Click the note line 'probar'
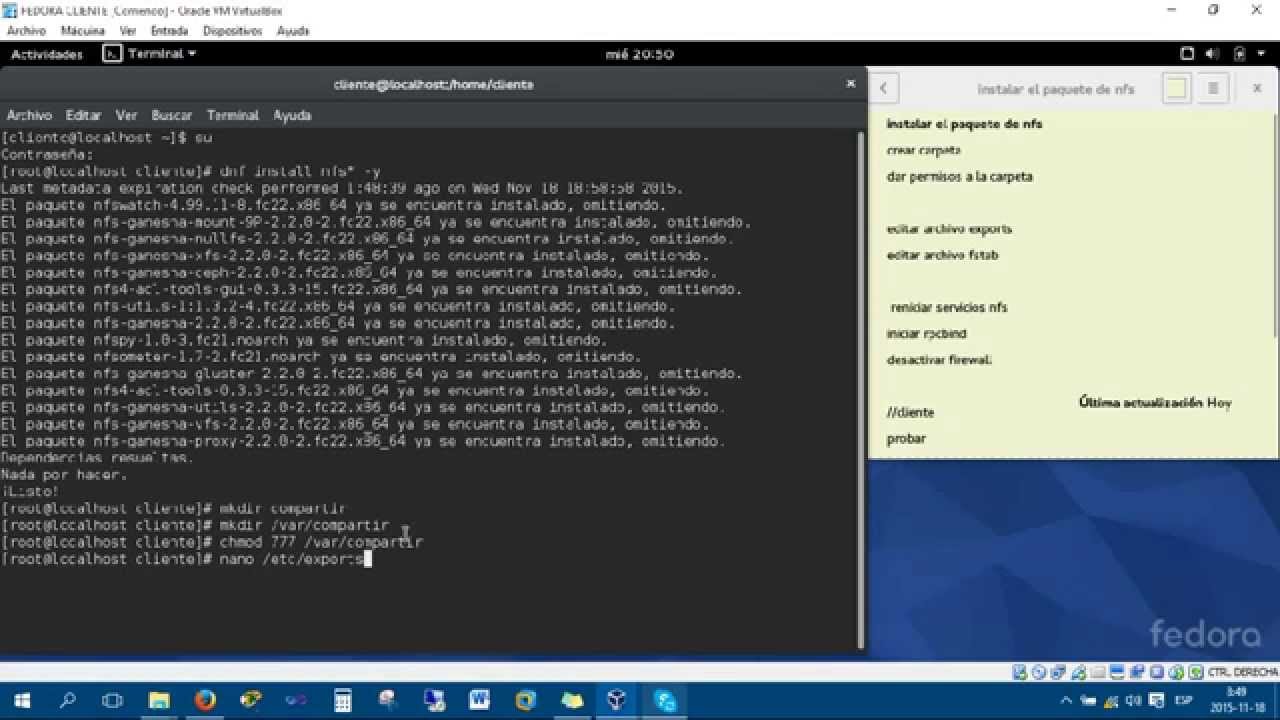The height and width of the screenshot is (720, 1280). [x=906, y=438]
